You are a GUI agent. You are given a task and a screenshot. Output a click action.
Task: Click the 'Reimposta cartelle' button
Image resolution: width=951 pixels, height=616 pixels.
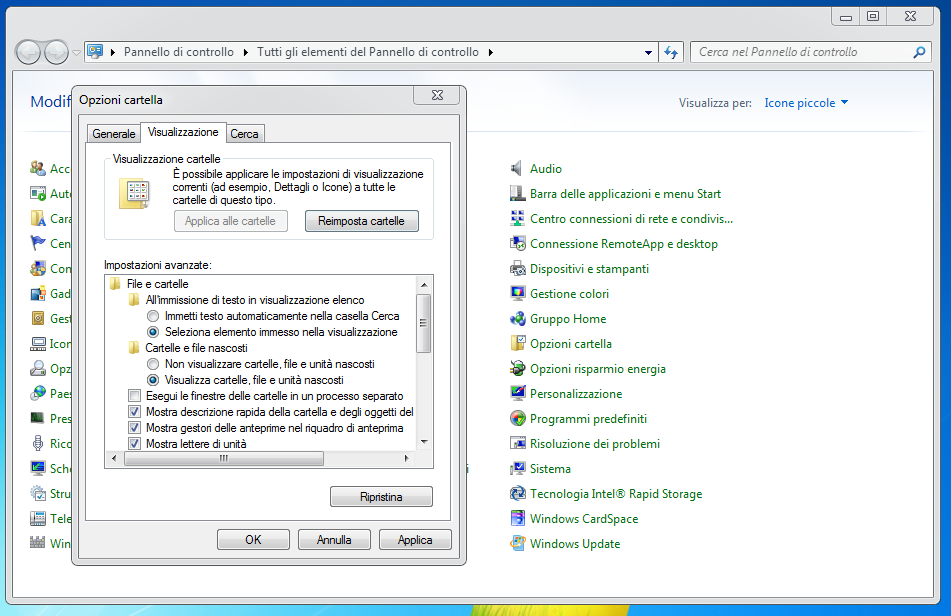361,221
